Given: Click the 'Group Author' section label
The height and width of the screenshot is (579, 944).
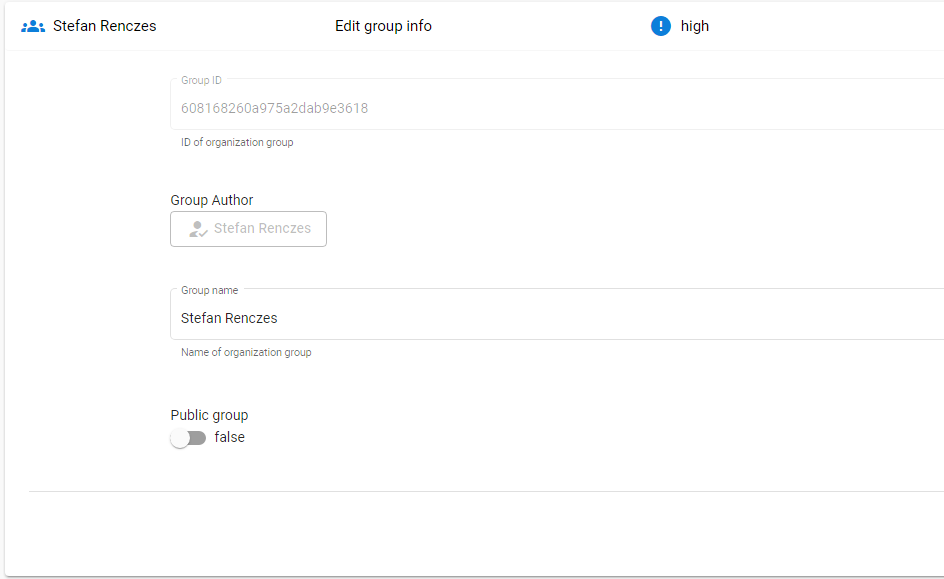Looking at the screenshot, I should [x=212, y=200].
